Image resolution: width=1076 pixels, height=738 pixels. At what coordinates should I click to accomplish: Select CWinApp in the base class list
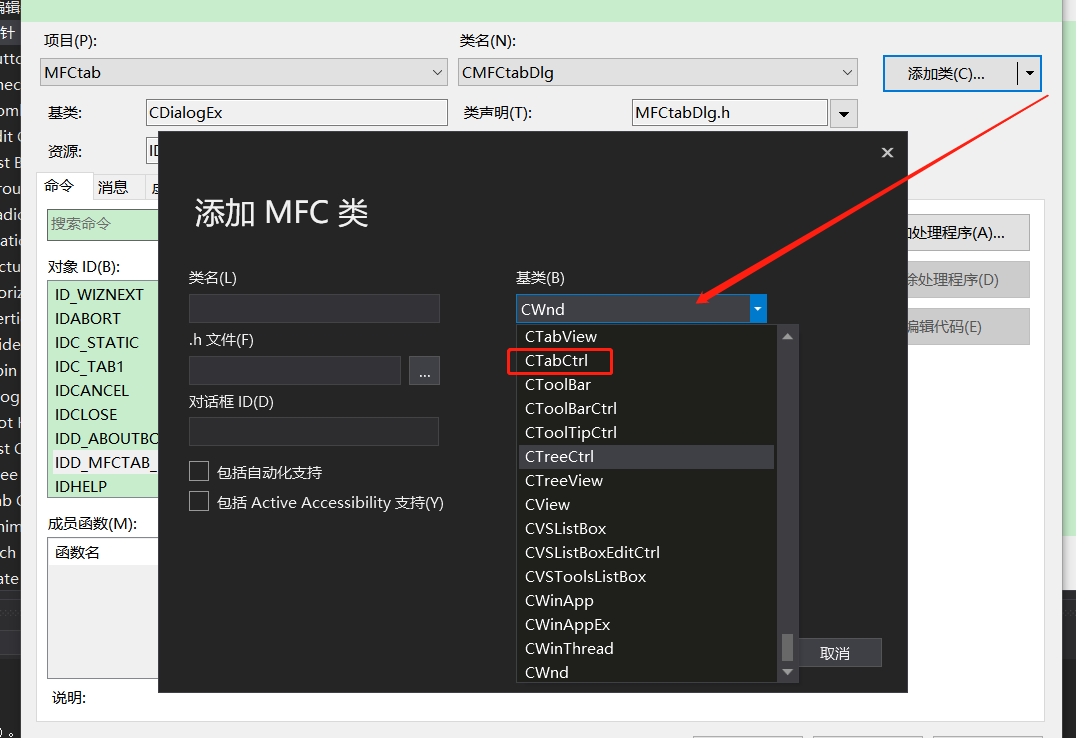pos(558,600)
